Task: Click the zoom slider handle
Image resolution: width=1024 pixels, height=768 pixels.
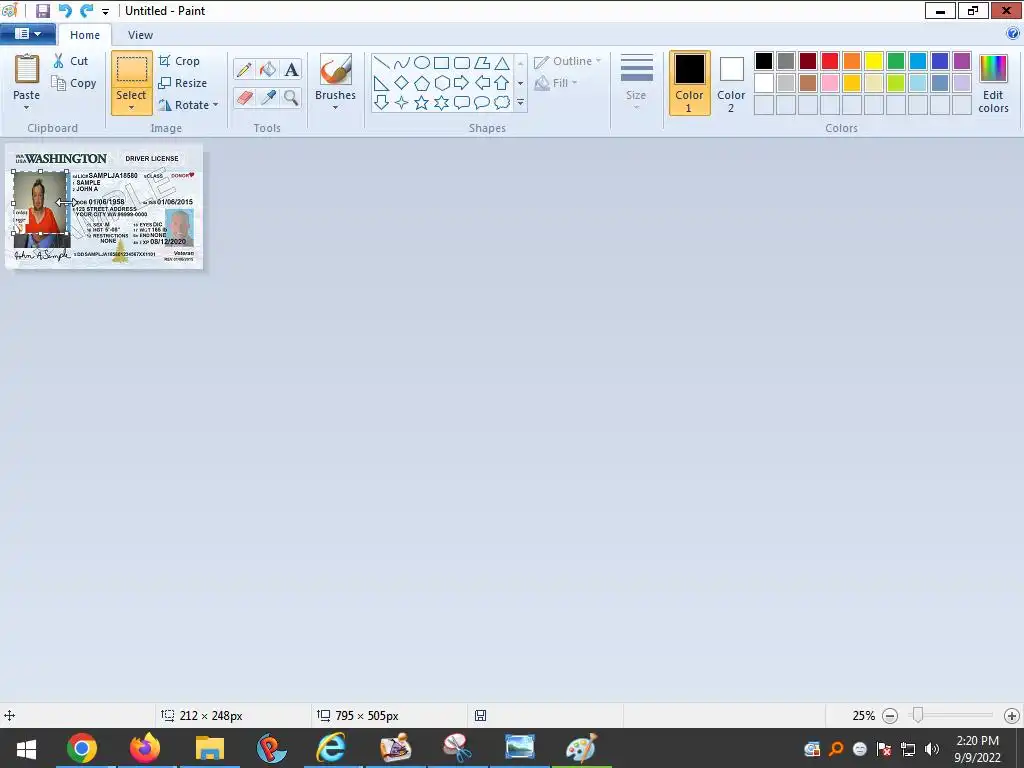Action: click(918, 716)
